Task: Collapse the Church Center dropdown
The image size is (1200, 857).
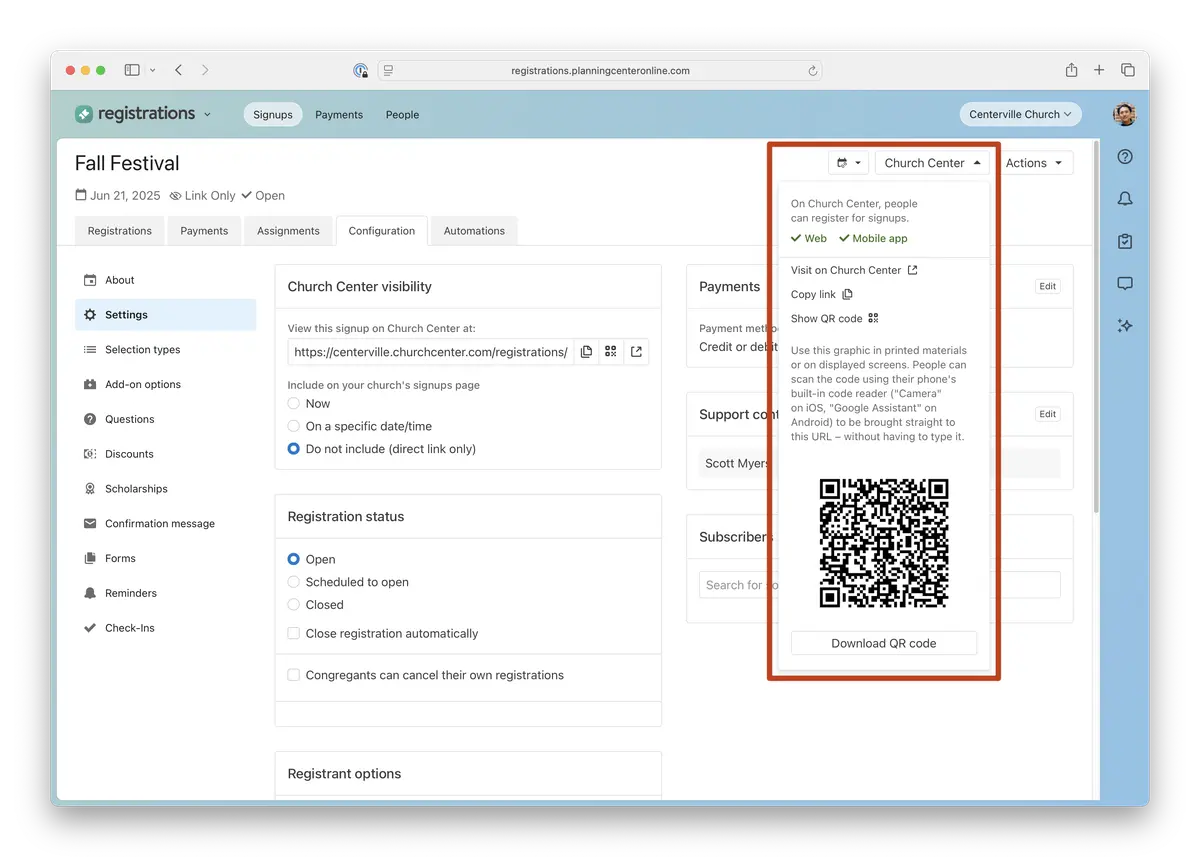Action: click(x=934, y=163)
